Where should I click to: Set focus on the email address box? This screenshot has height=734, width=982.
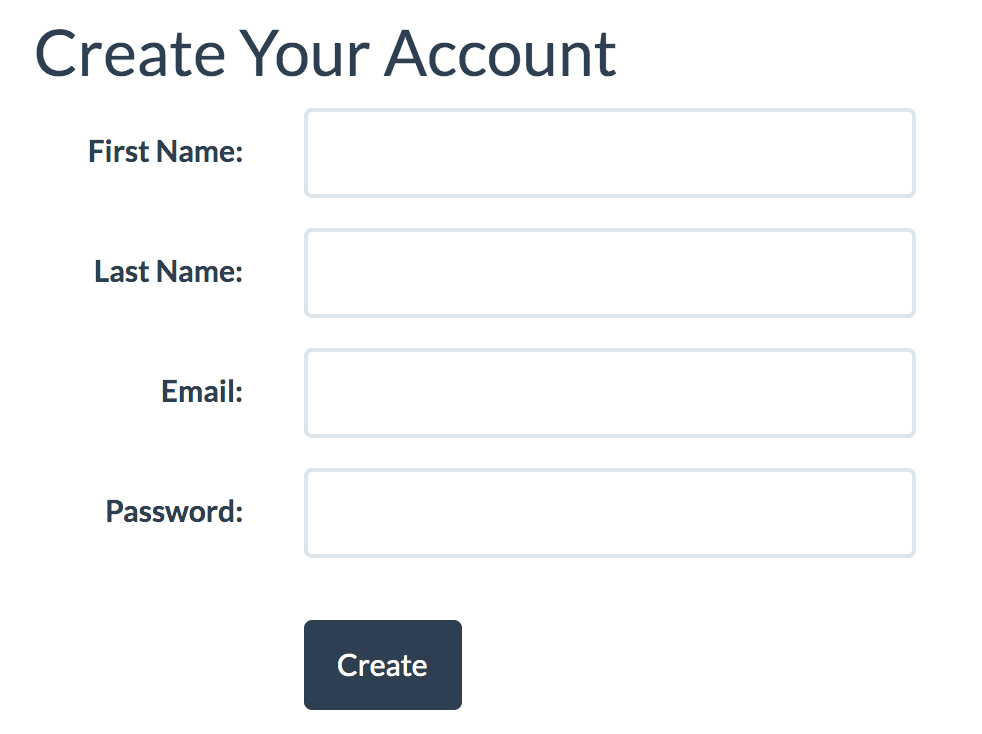(609, 393)
